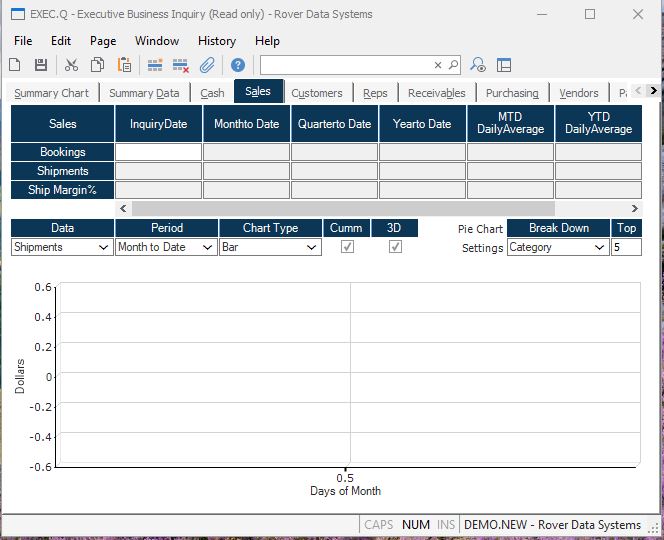Click the Top value input field

pyautogui.click(x=626, y=247)
